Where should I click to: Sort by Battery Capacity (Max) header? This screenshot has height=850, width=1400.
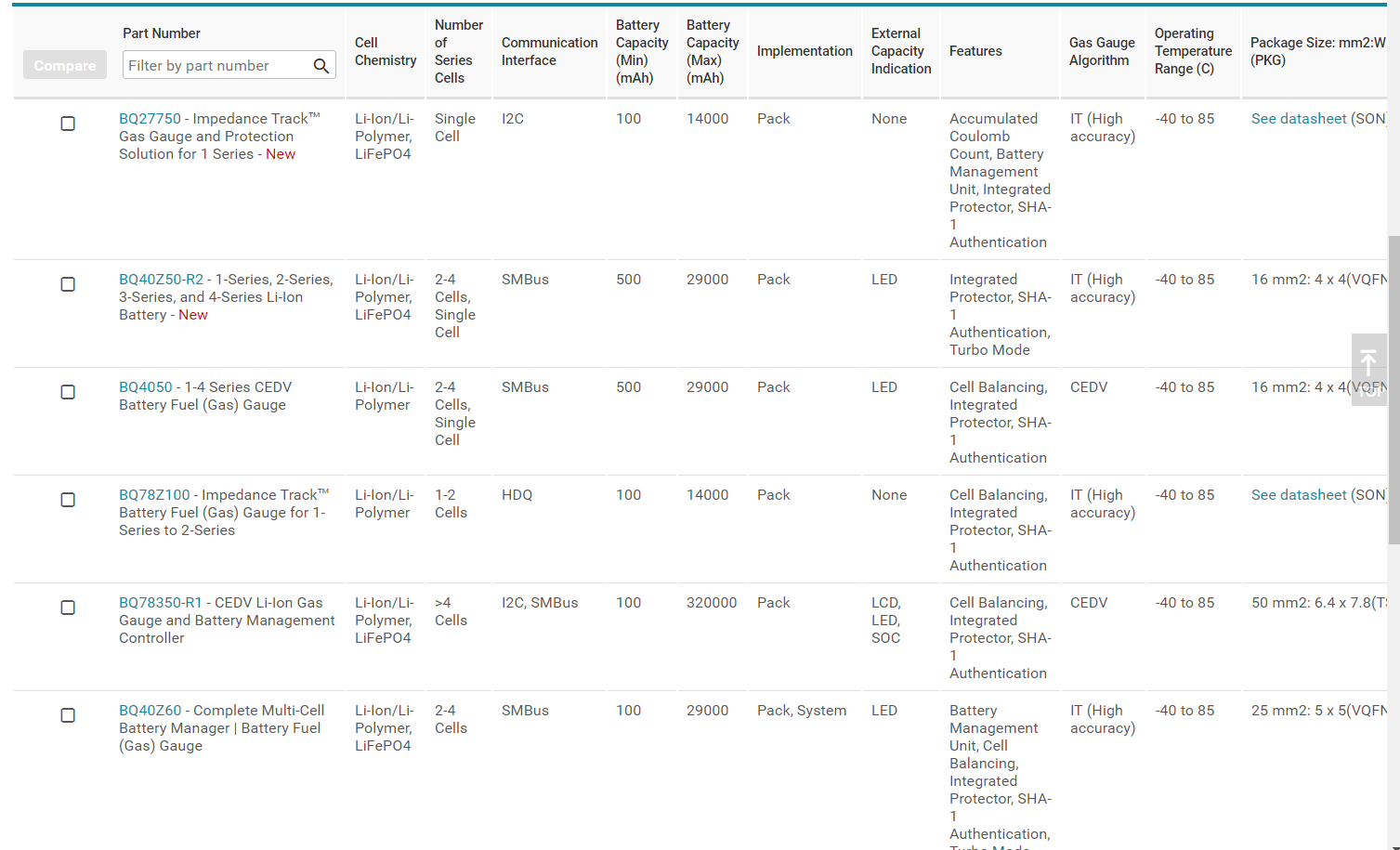pyautogui.click(x=713, y=51)
